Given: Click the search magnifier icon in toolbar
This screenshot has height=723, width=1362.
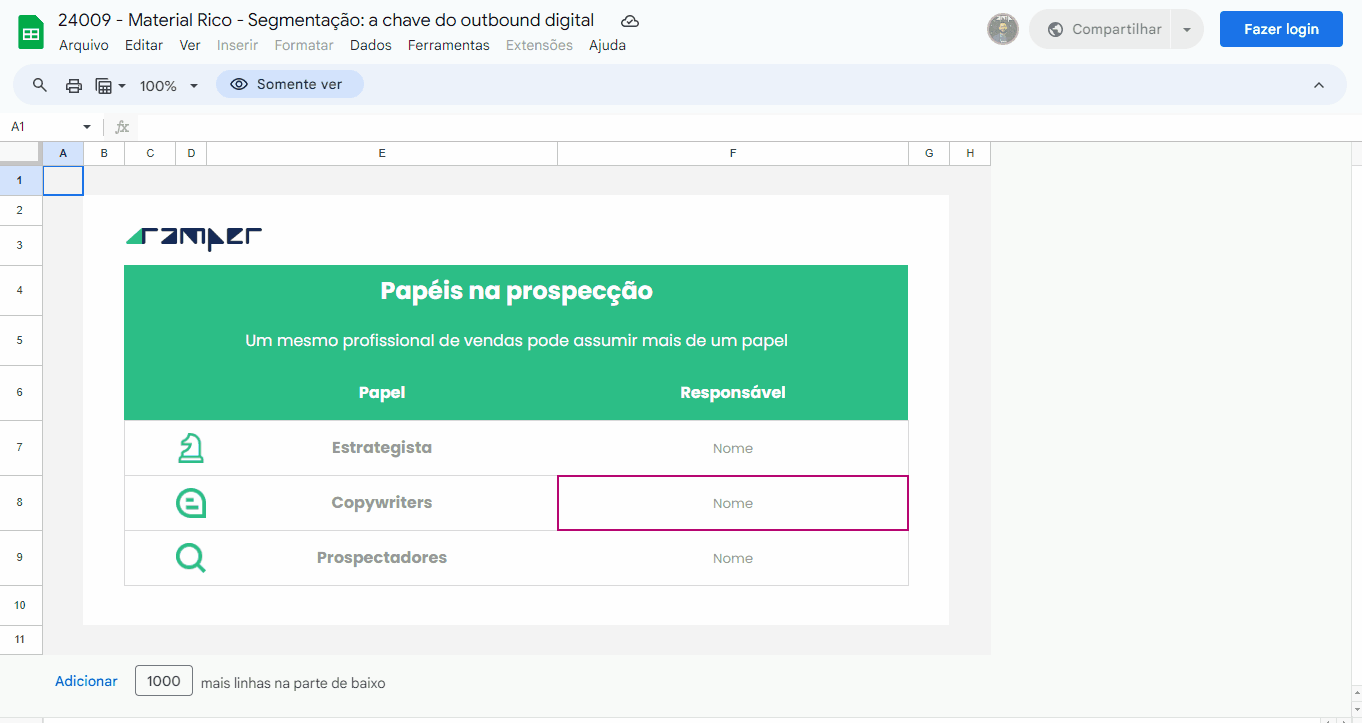Looking at the screenshot, I should [x=40, y=85].
